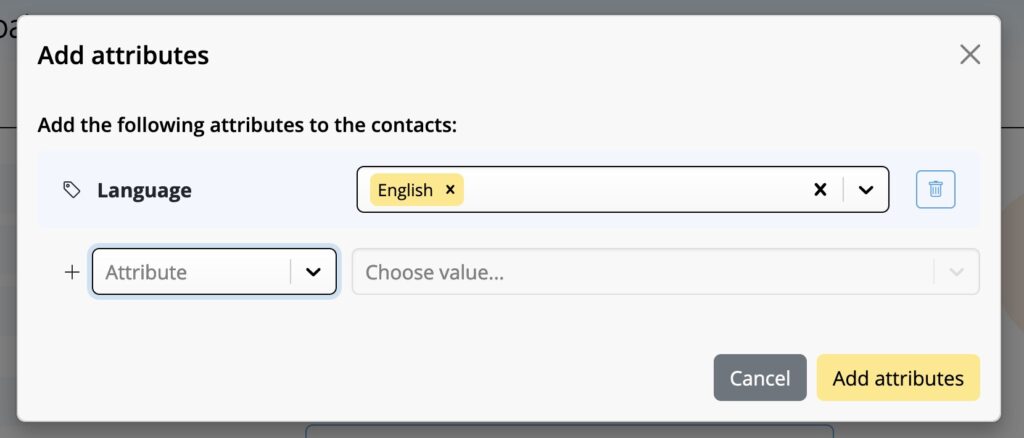Image resolution: width=1024 pixels, height=438 pixels.
Task: Expand the Choose value chevron arrow
Action: (x=956, y=272)
